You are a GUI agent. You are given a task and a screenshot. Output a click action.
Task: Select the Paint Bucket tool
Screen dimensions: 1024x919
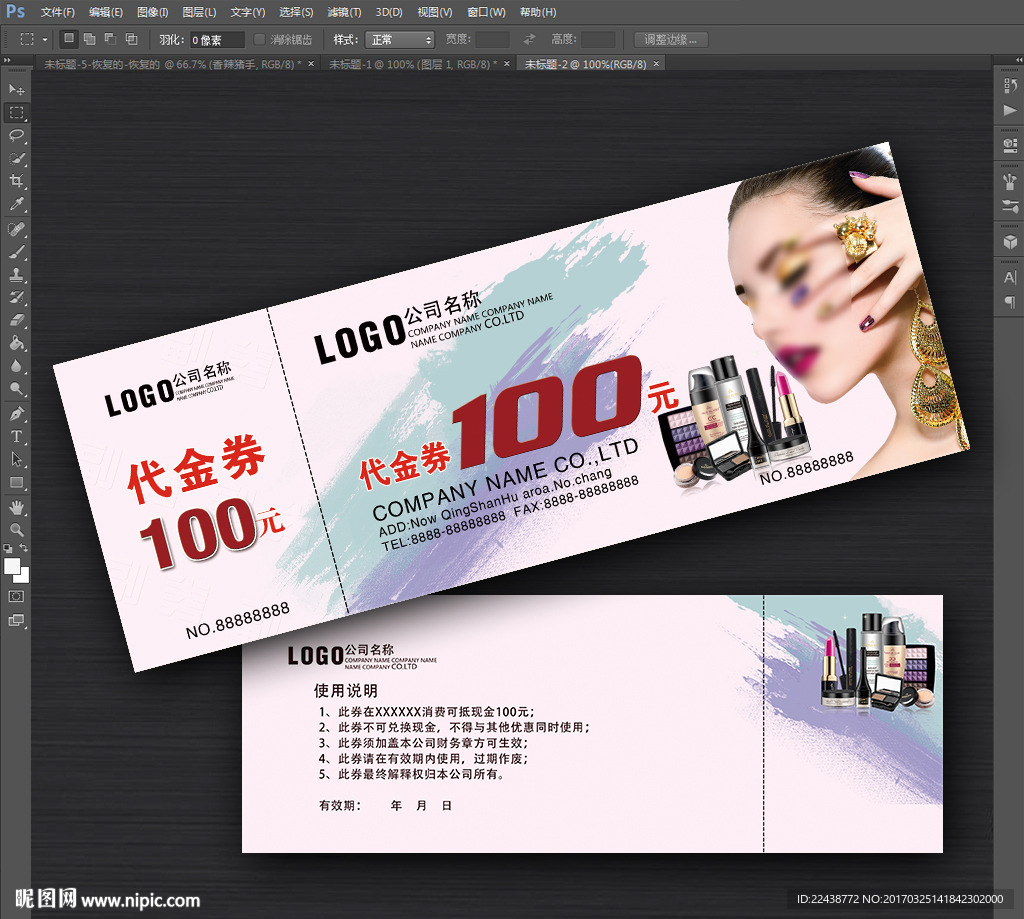[x=16, y=344]
